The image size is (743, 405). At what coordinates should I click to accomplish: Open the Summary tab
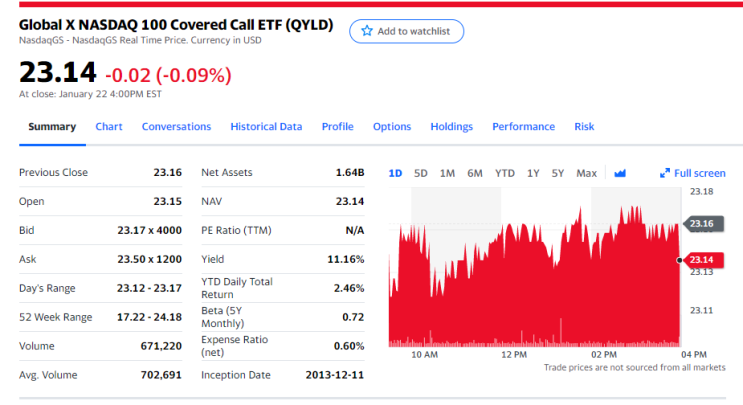[52, 126]
